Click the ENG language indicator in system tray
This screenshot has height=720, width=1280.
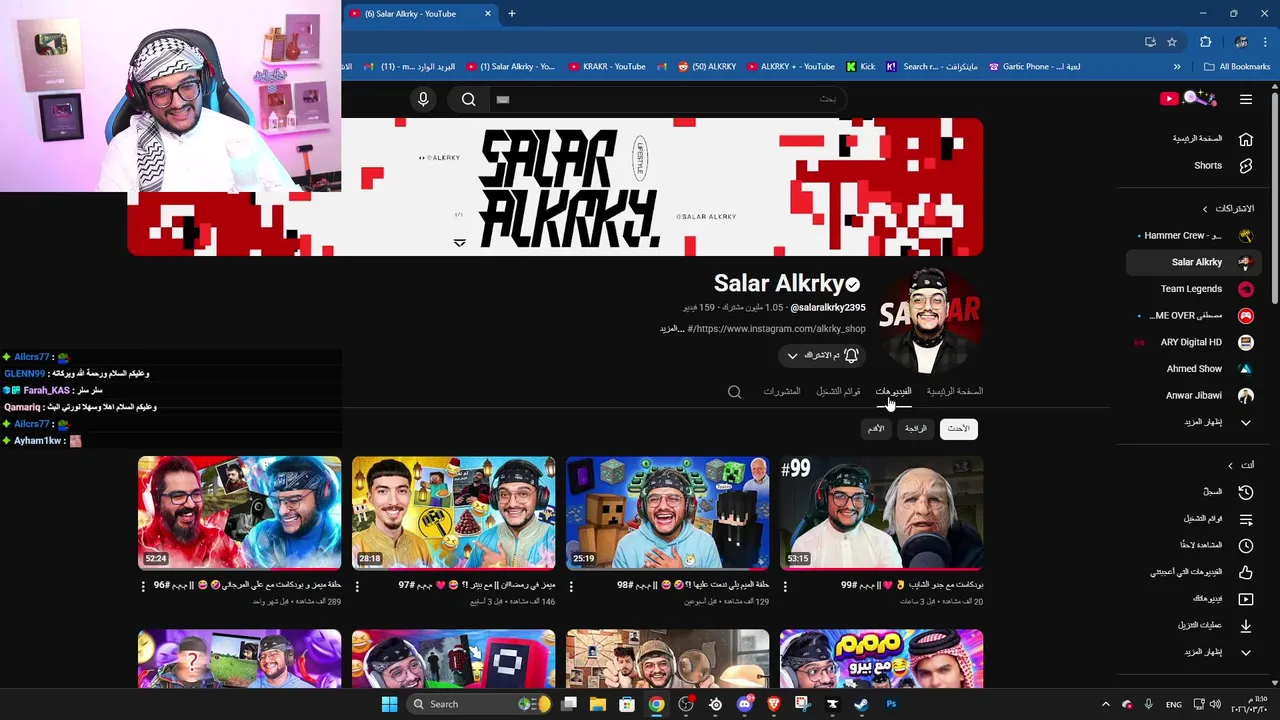pyautogui.click(x=1174, y=704)
